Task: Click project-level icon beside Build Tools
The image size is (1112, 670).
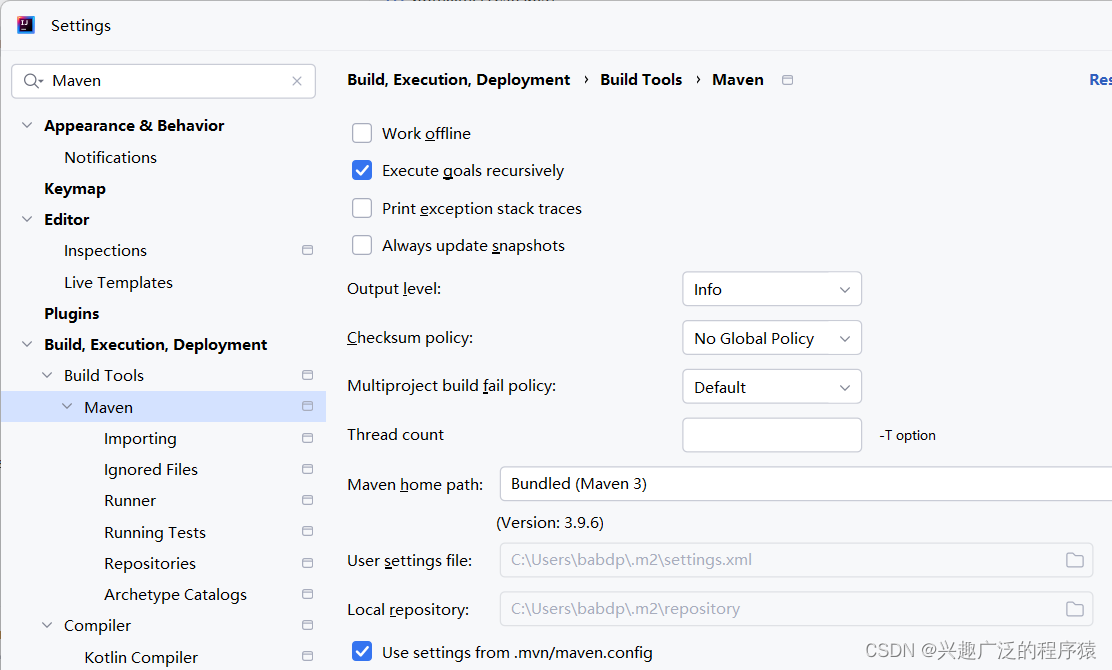Action: click(x=307, y=375)
